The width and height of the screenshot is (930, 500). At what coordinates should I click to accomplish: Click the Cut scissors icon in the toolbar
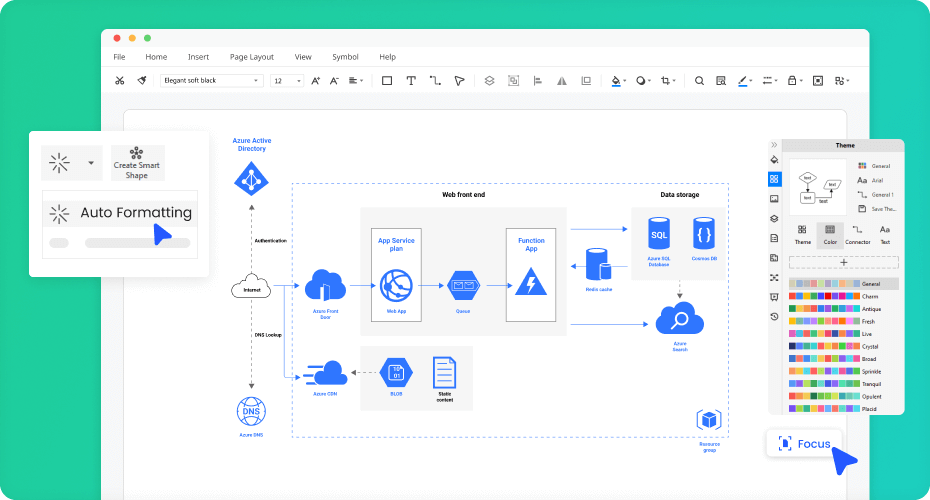pyautogui.click(x=120, y=81)
